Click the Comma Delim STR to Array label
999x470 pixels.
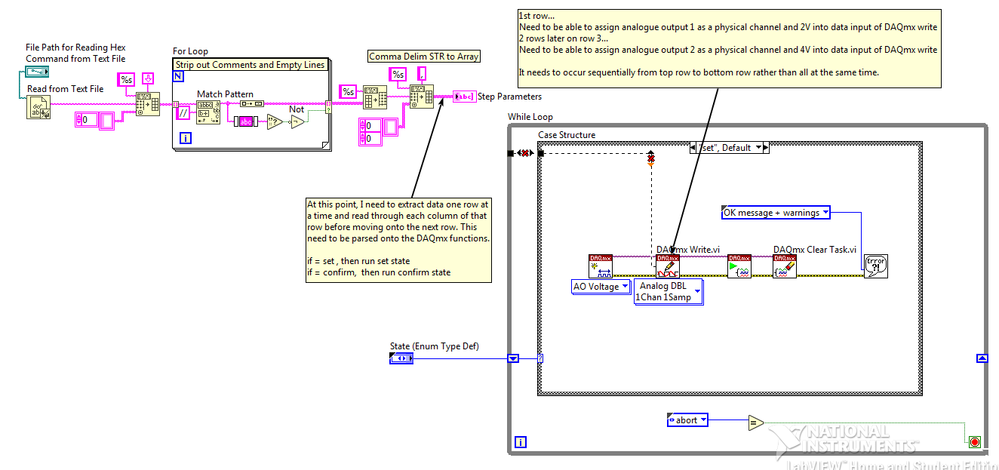pyautogui.click(x=424, y=57)
